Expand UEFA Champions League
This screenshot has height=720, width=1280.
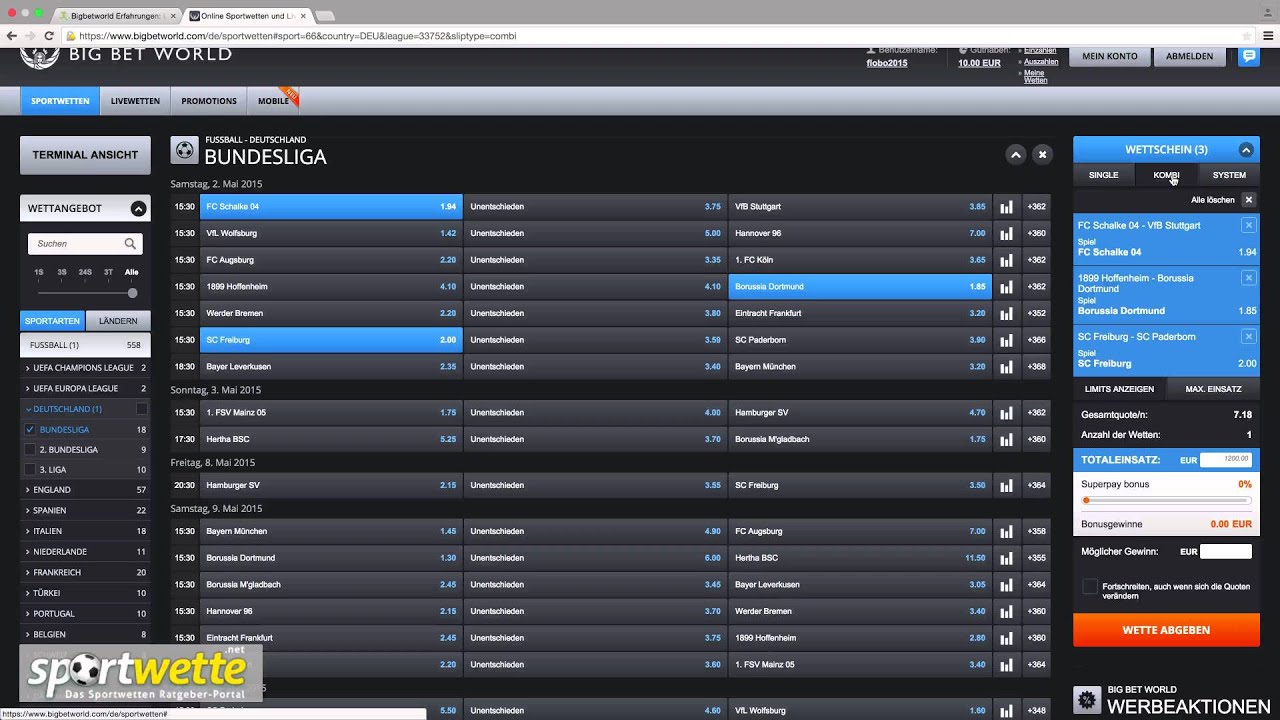pos(85,368)
